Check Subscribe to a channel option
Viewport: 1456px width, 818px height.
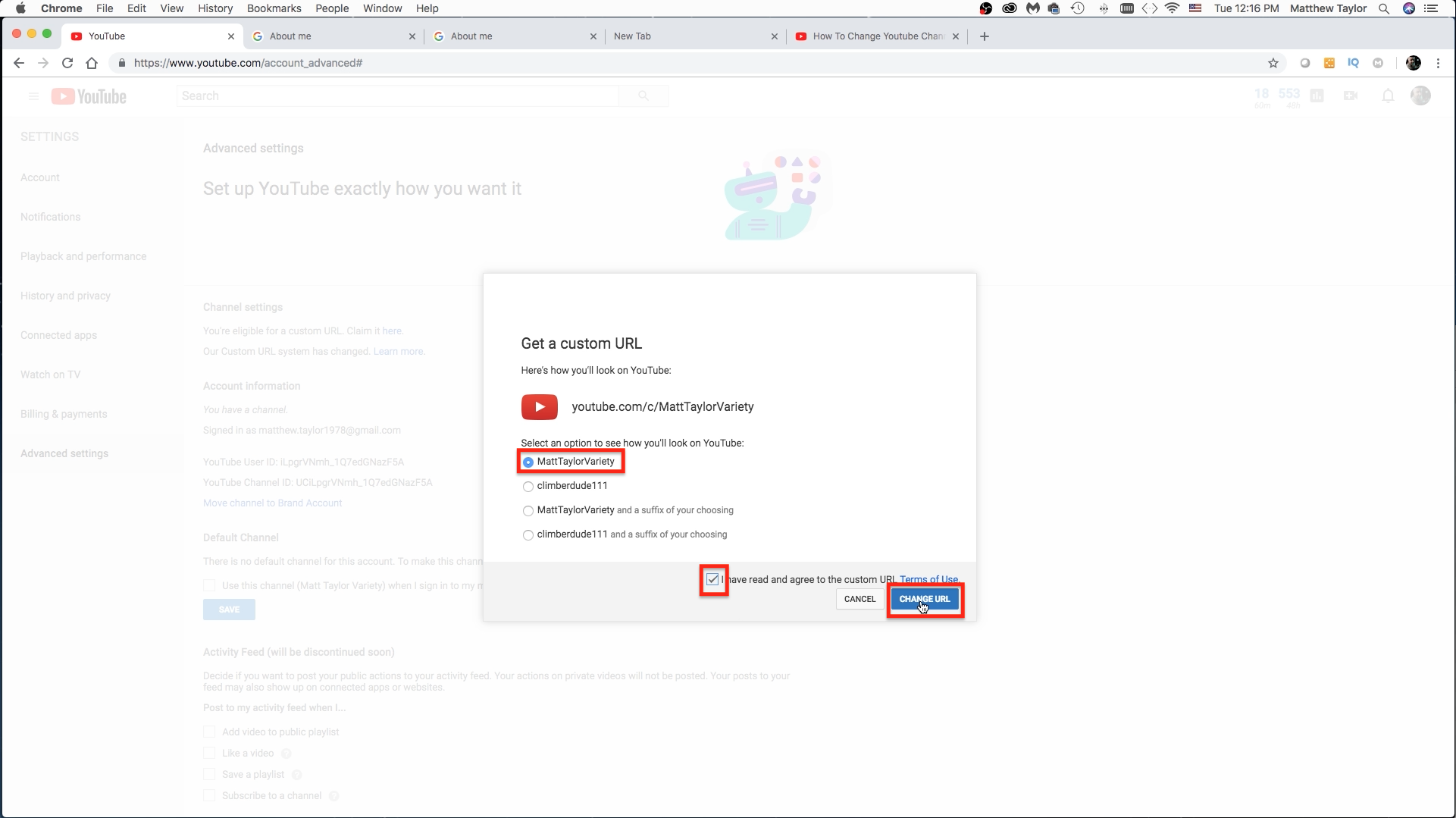click(209, 795)
